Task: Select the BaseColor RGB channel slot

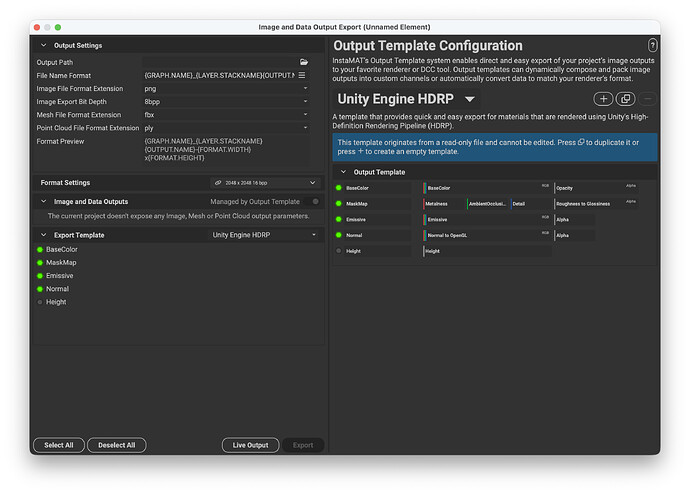Action: click(x=487, y=188)
